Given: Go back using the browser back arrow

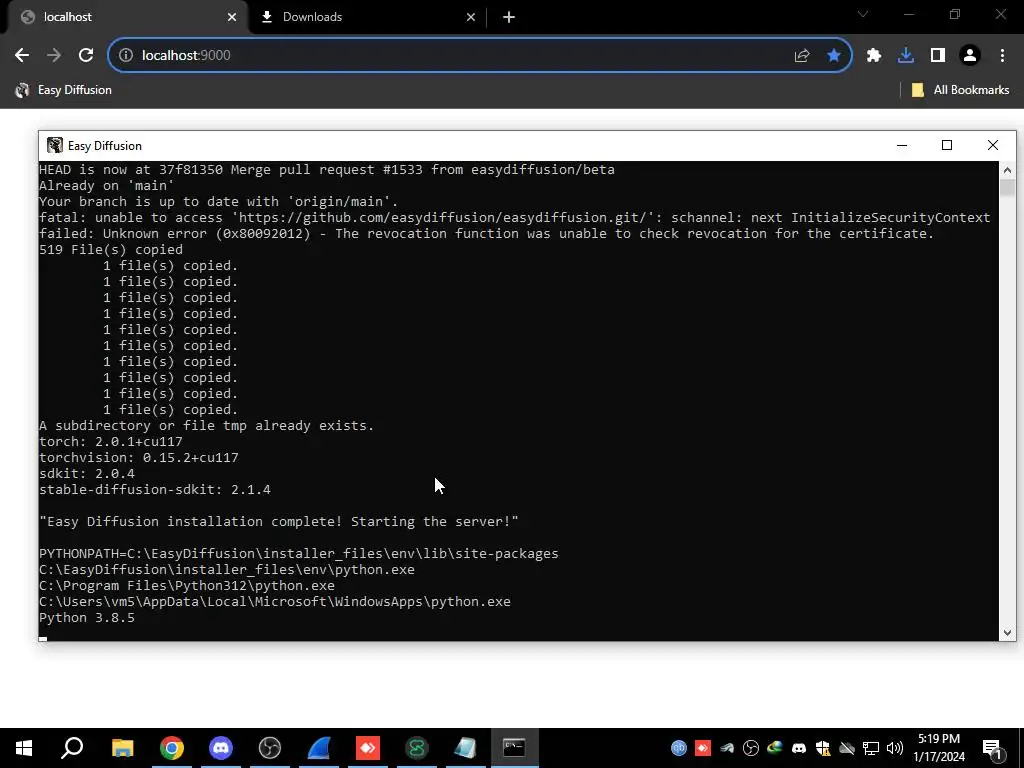Looking at the screenshot, I should (x=22, y=56).
